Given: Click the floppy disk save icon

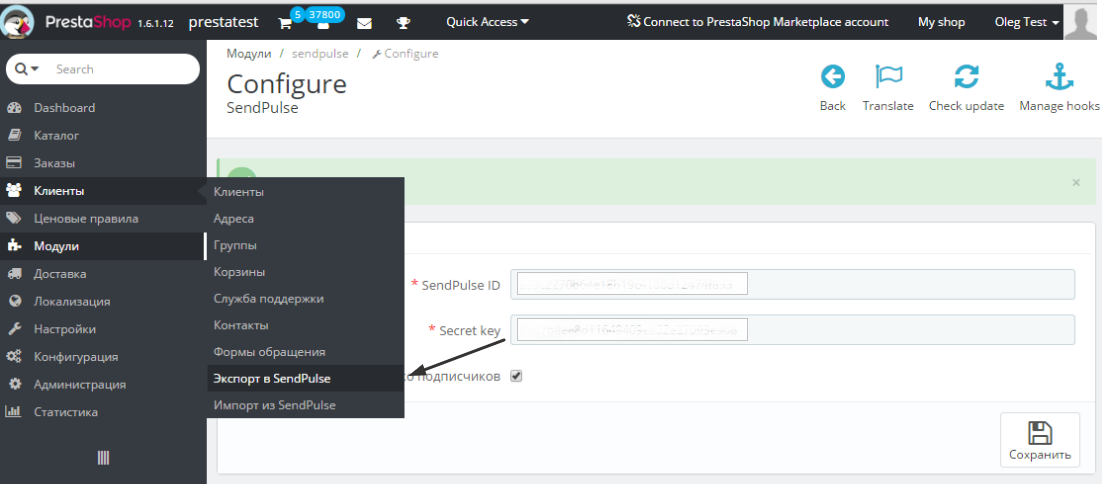Looking at the screenshot, I should [1039, 433].
